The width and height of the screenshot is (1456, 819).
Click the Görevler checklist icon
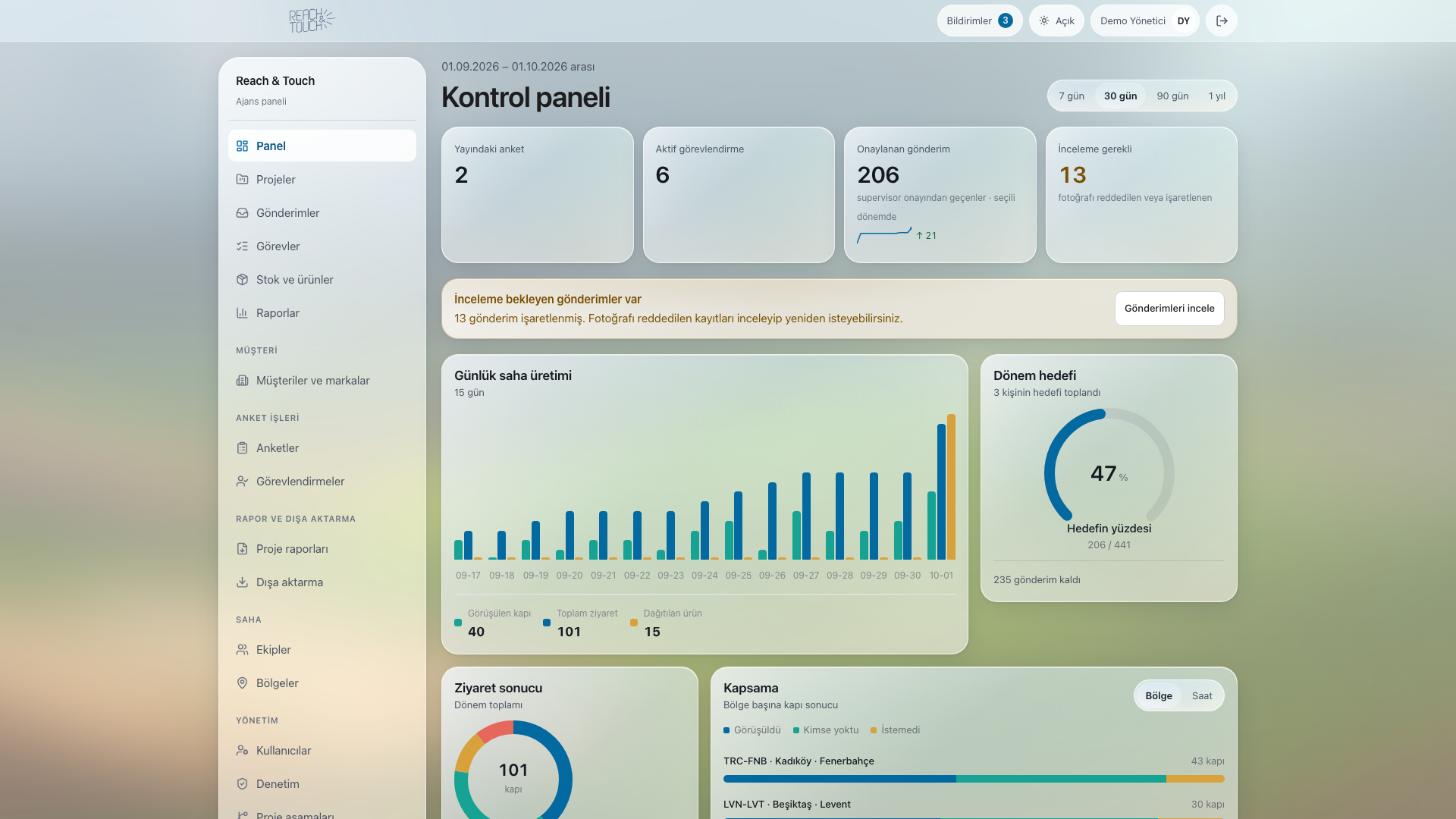(x=242, y=246)
